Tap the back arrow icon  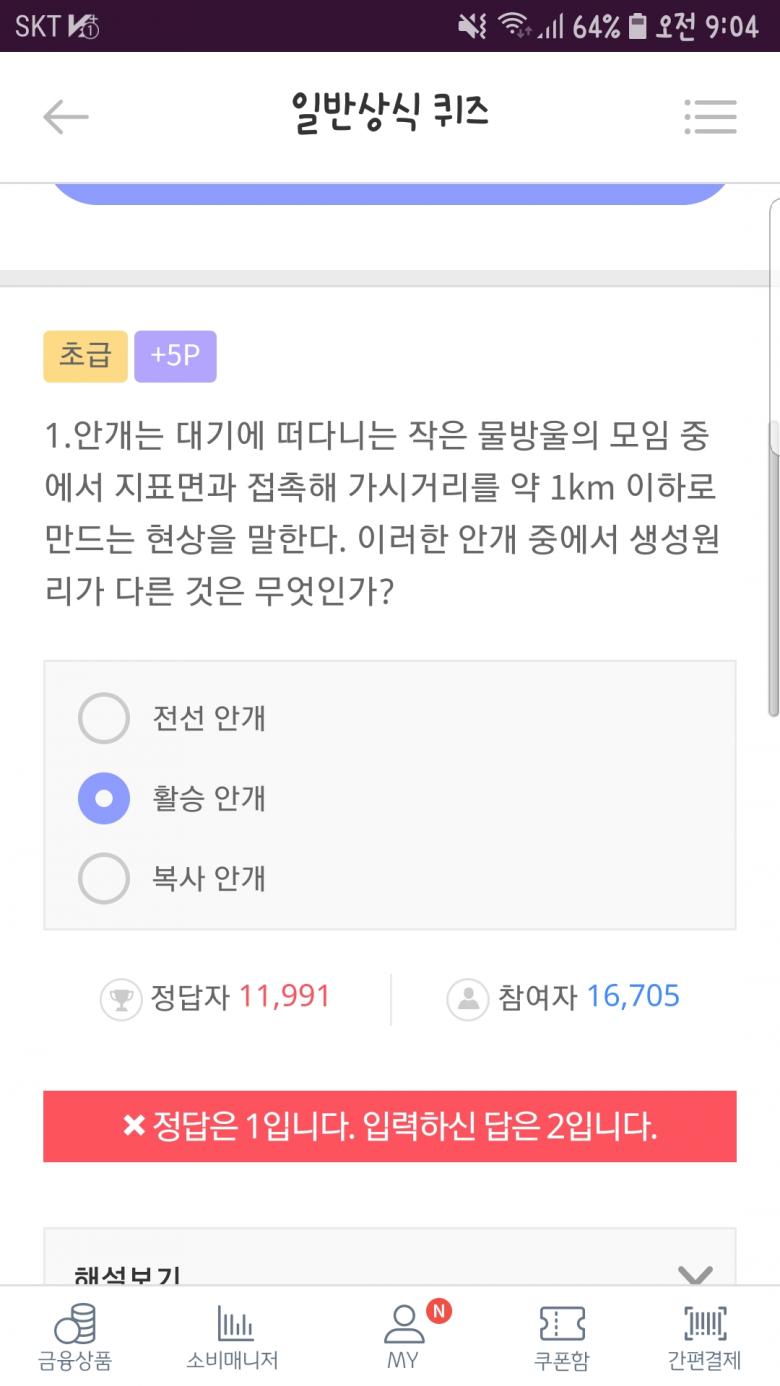coord(66,117)
